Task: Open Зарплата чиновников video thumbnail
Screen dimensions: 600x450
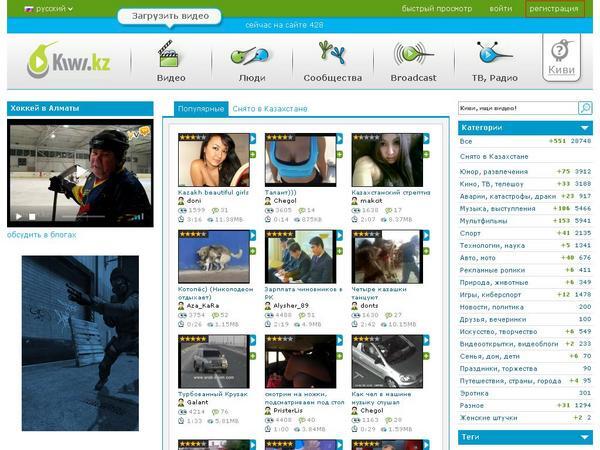Action: click(301, 257)
